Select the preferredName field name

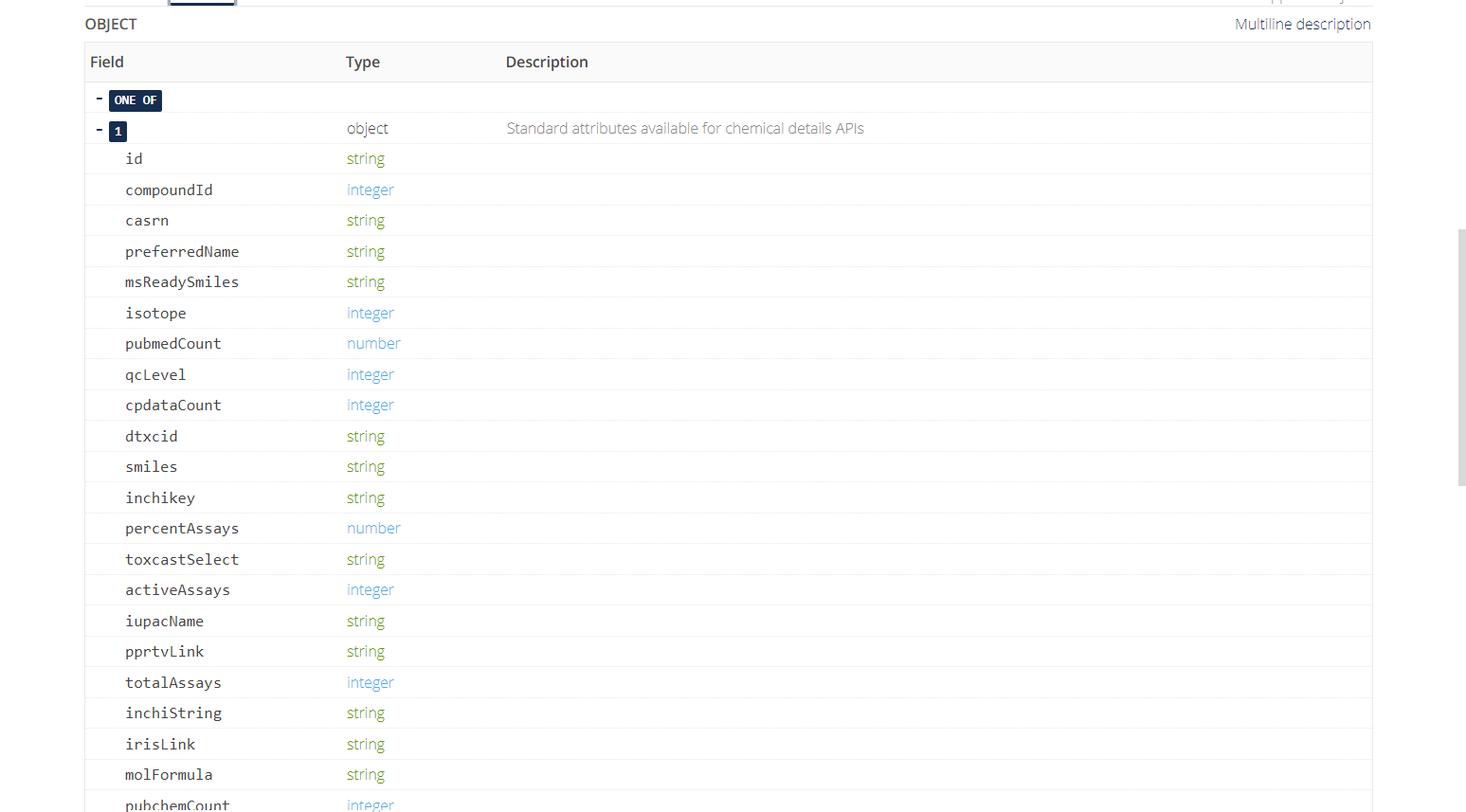(x=182, y=252)
